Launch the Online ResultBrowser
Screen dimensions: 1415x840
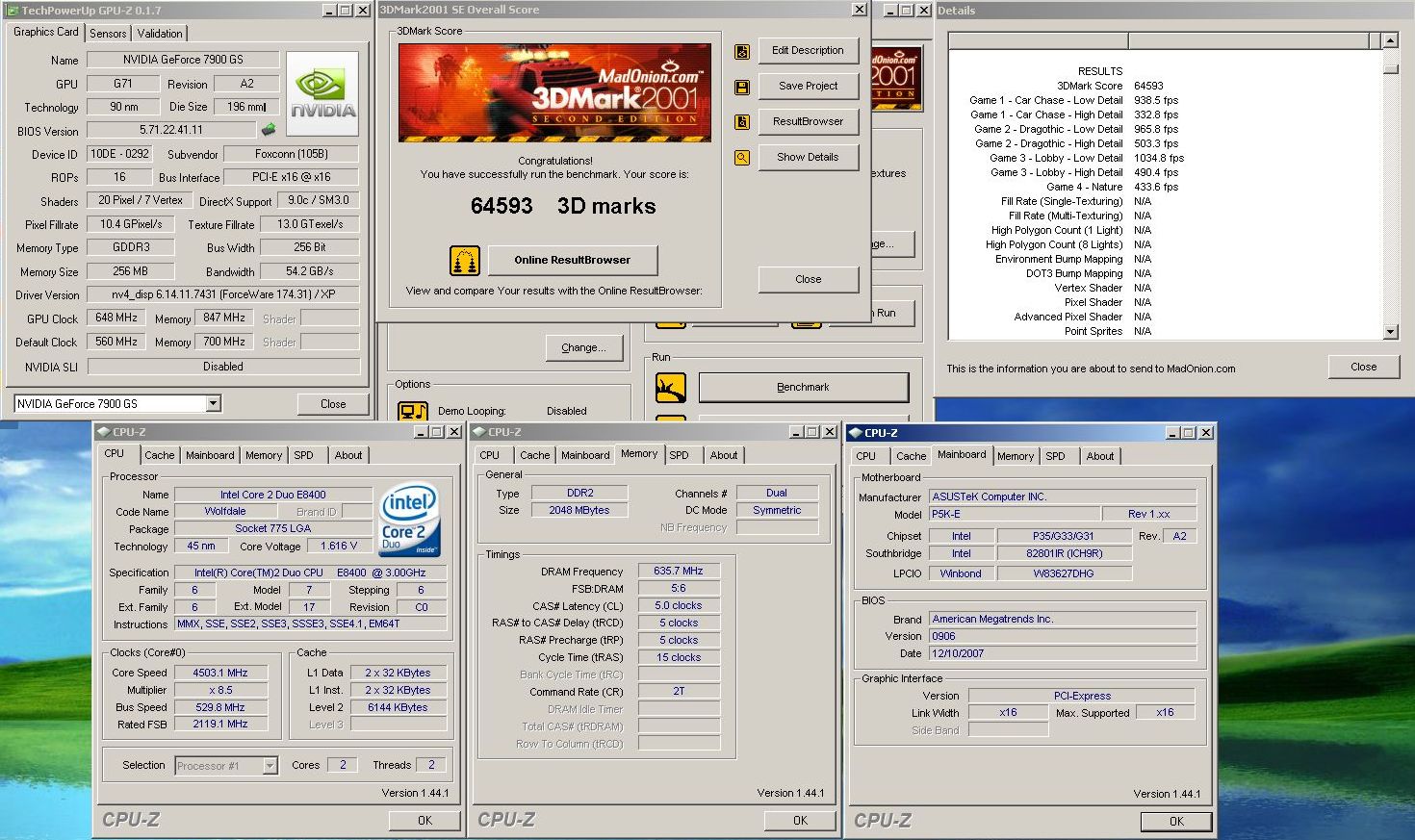tap(573, 260)
